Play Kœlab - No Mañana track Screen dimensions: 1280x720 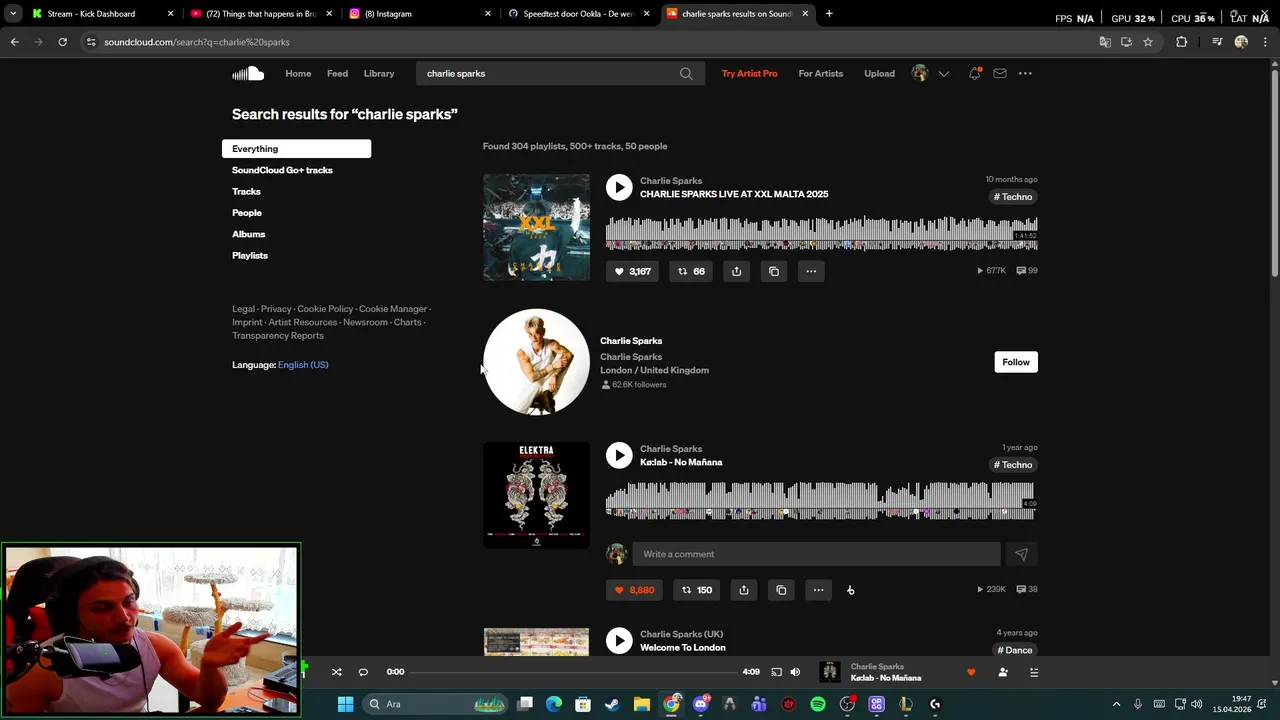pos(619,455)
